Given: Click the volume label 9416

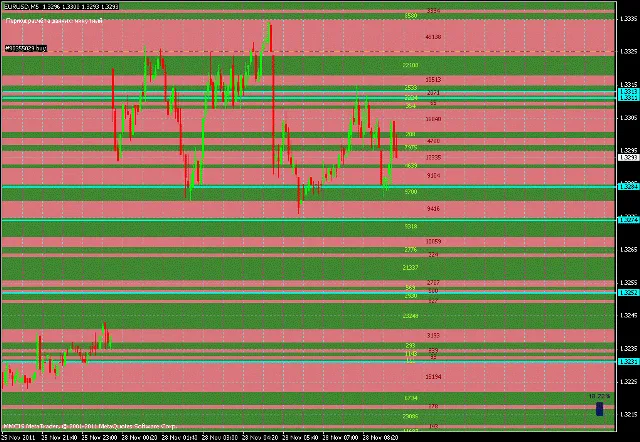Looking at the screenshot, I should click(433, 209).
